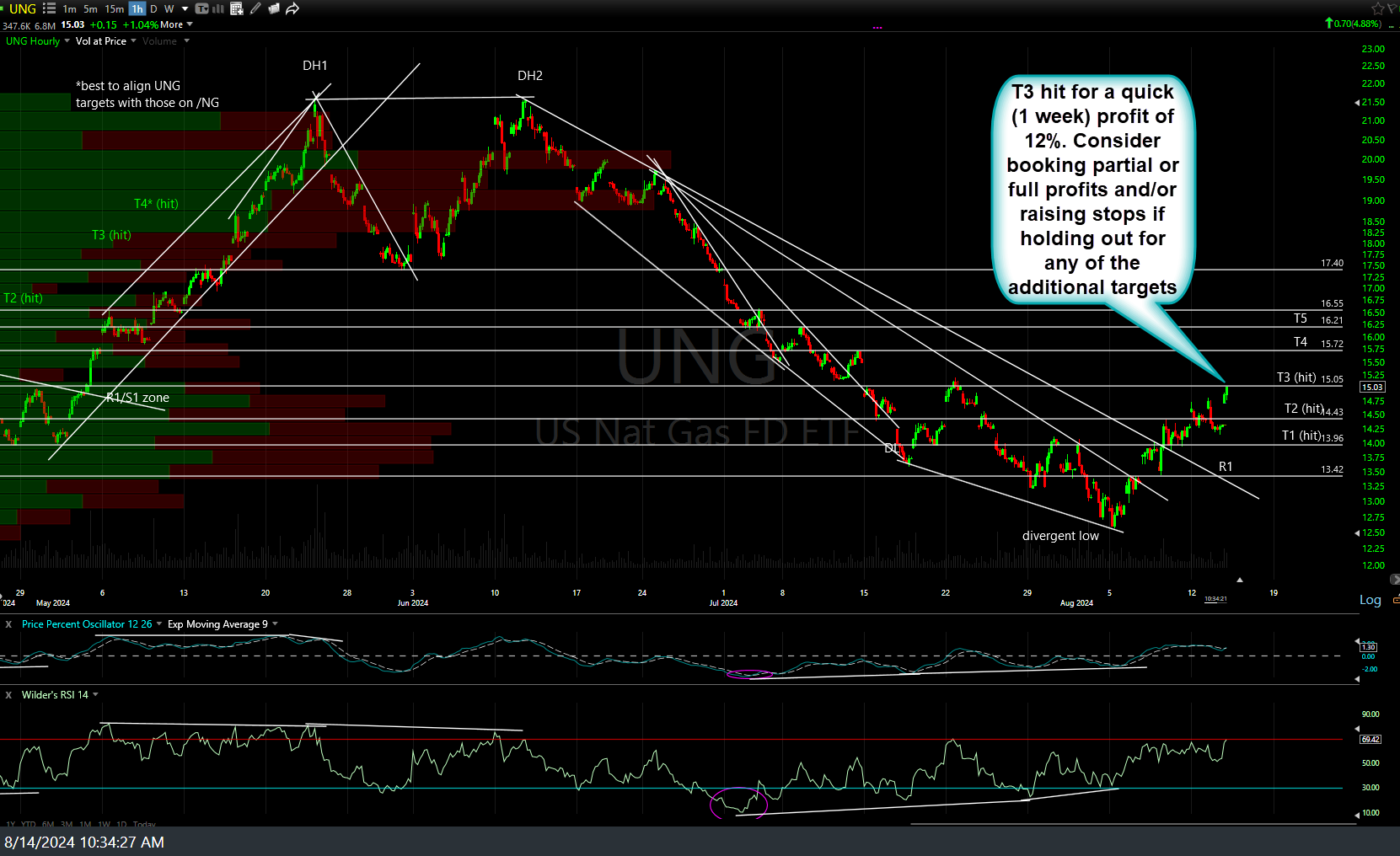
Task: Open the add indicator grid icon
Action: pyautogui.click(x=237, y=8)
